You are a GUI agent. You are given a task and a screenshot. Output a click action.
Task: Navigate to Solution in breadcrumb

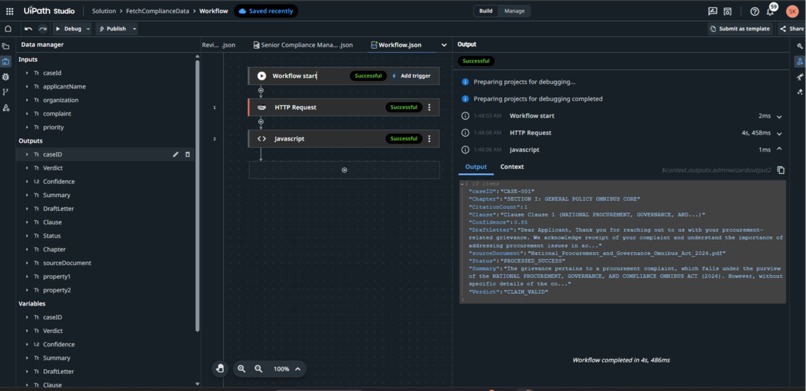[x=104, y=11]
